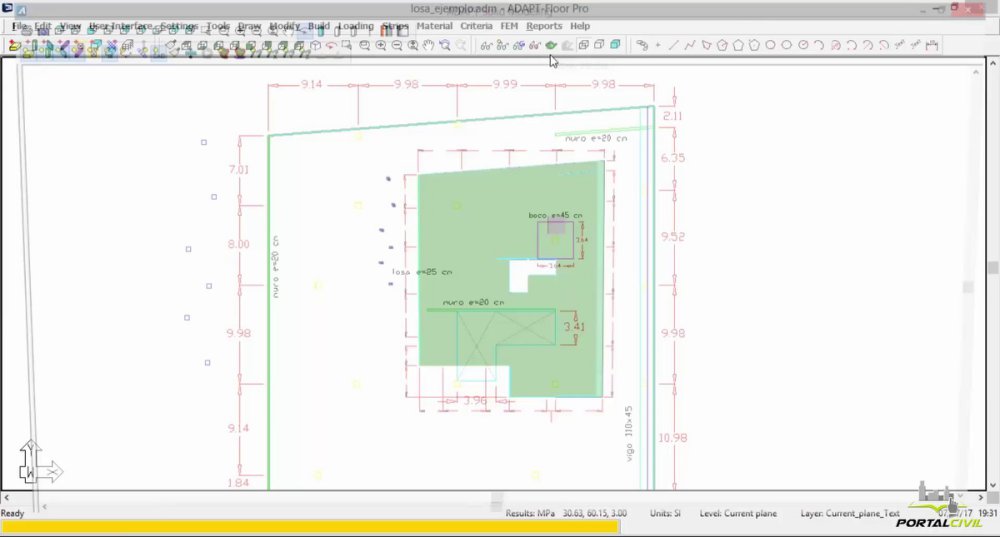The height and width of the screenshot is (537, 1000).
Task: Select the polyline draw tool
Action: point(689,45)
